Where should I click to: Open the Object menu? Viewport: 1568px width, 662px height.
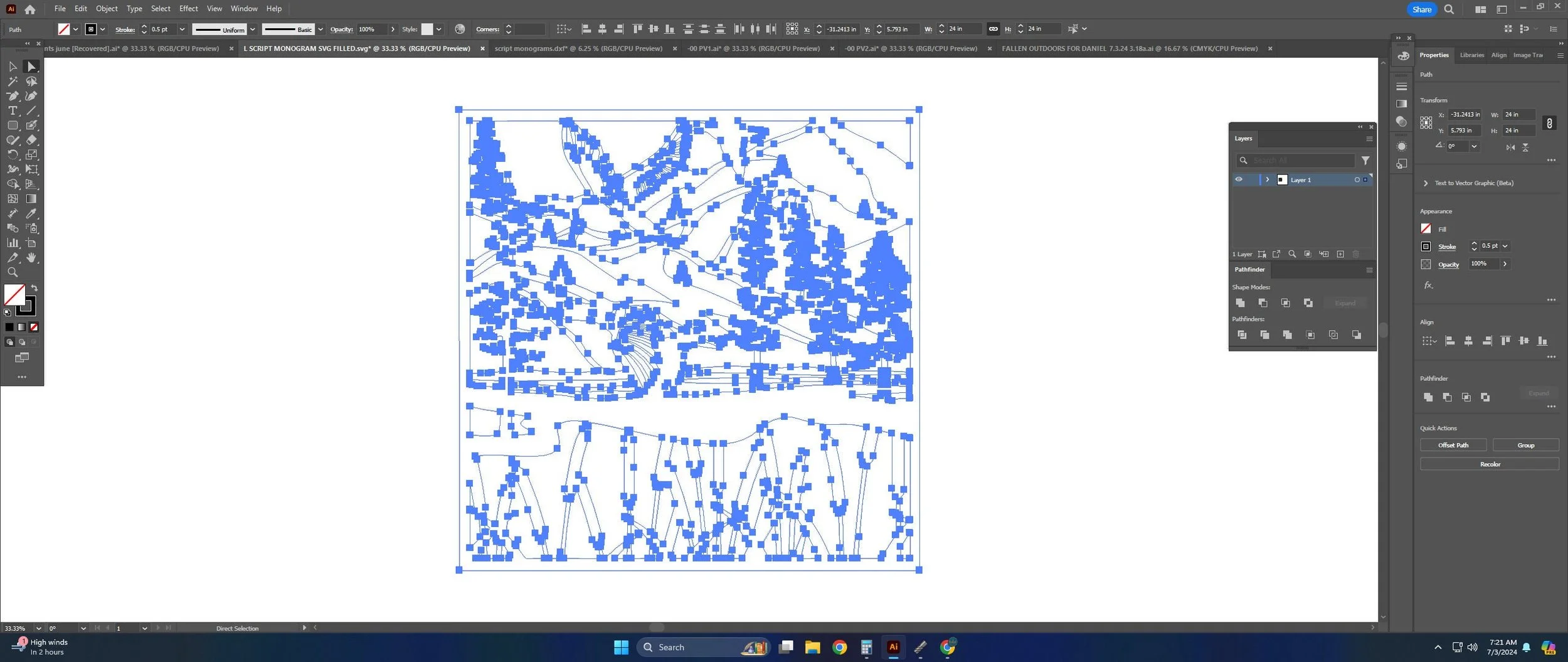click(x=107, y=9)
